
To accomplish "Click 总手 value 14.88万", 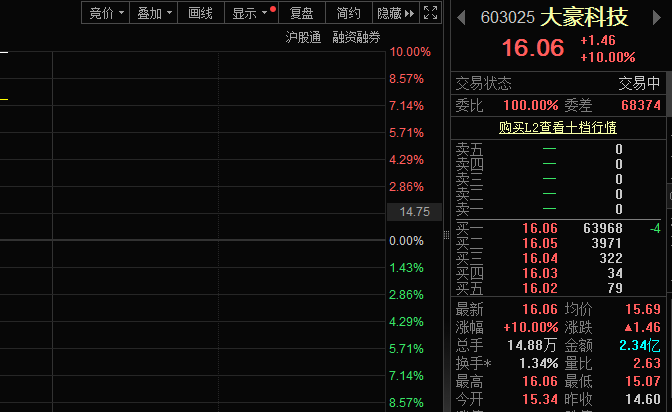I will (532, 345).
